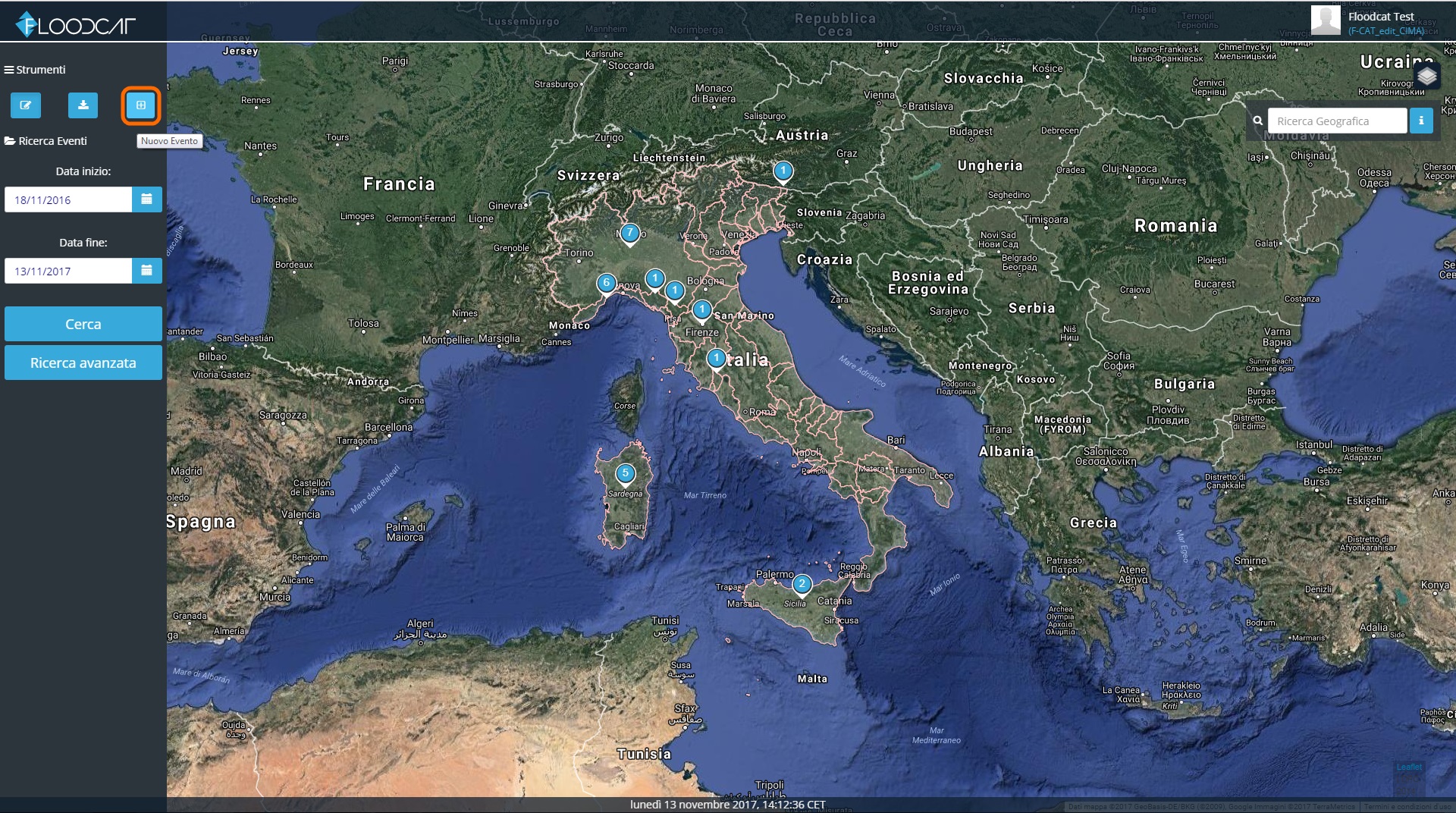Open the F-CAT_edit_CIMA profile link
Viewport: 1456px width, 813px height.
coord(1385,31)
